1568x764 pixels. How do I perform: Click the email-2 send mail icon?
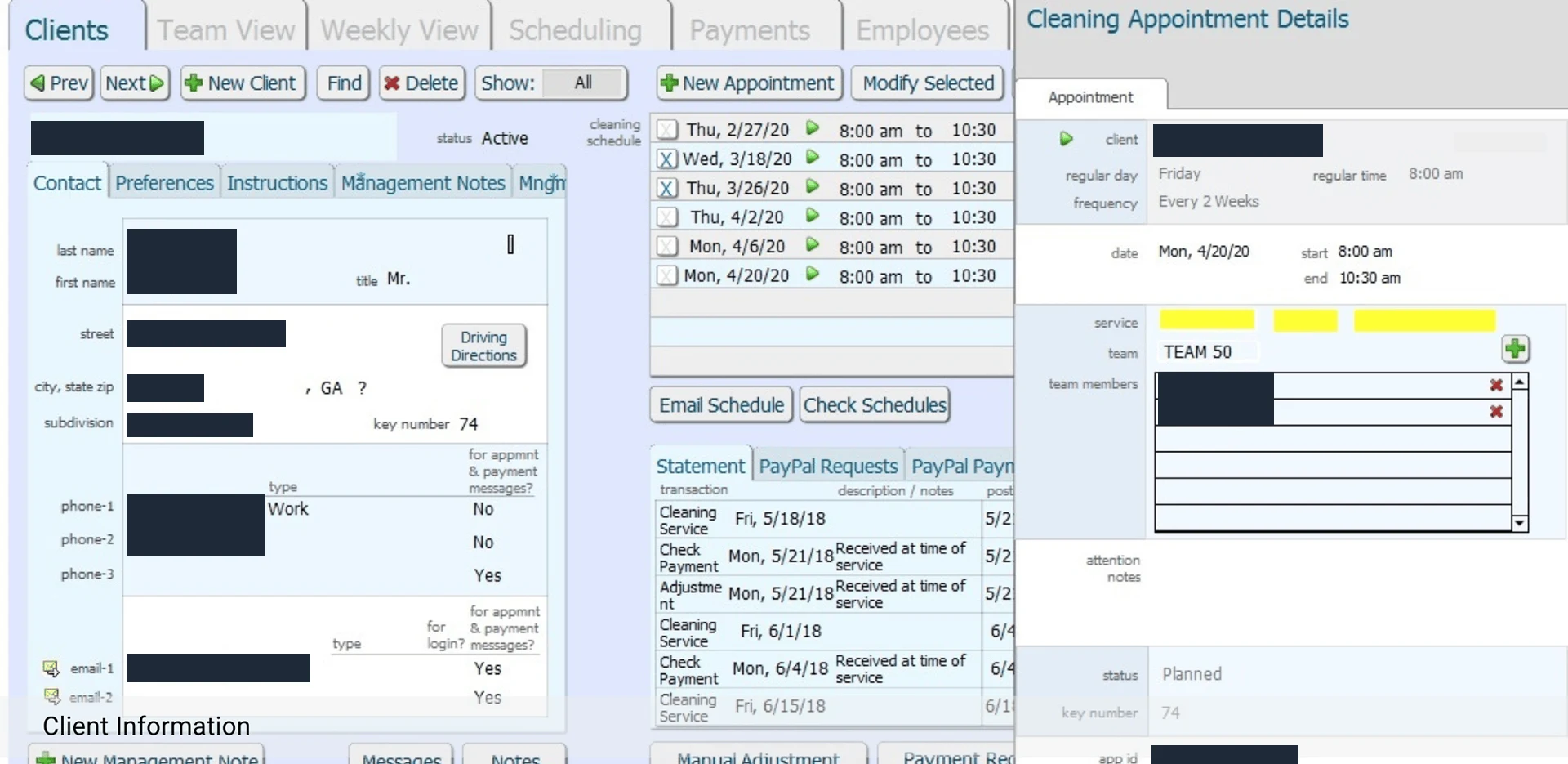pyautogui.click(x=51, y=697)
